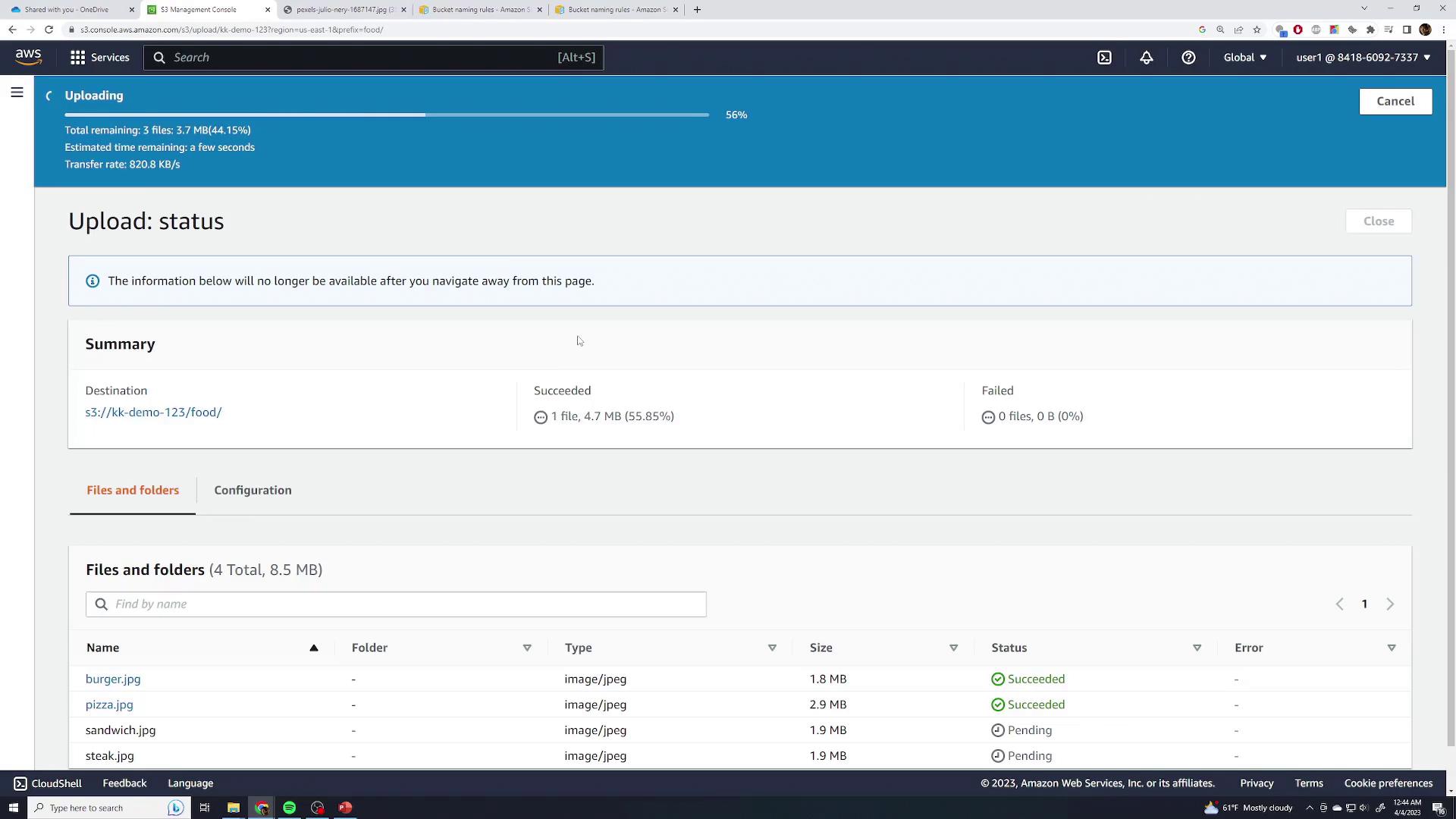Click the Cancel upload button
The height and width of the screenshot is (819, 1456).
click(1395, 101)
